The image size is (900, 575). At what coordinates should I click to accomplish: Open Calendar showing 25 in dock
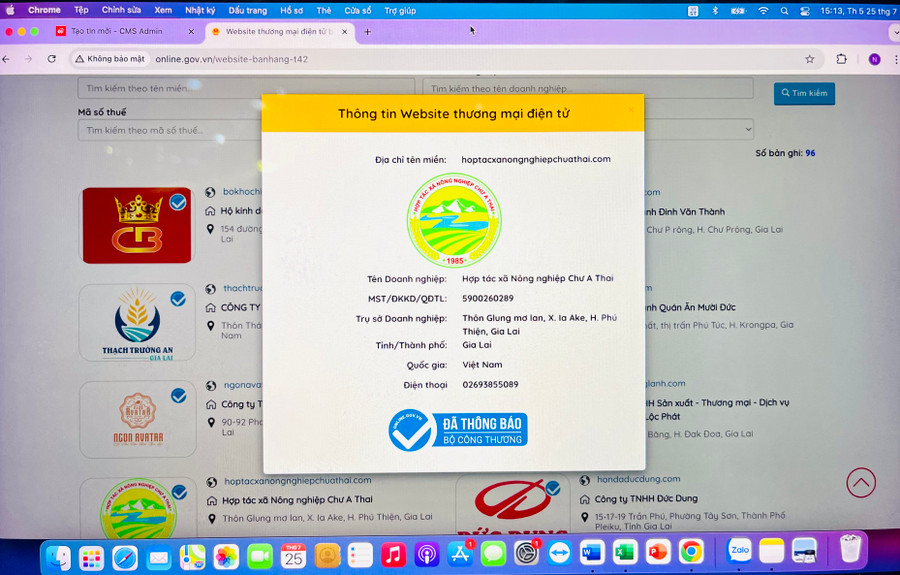[x=293, y=556]
